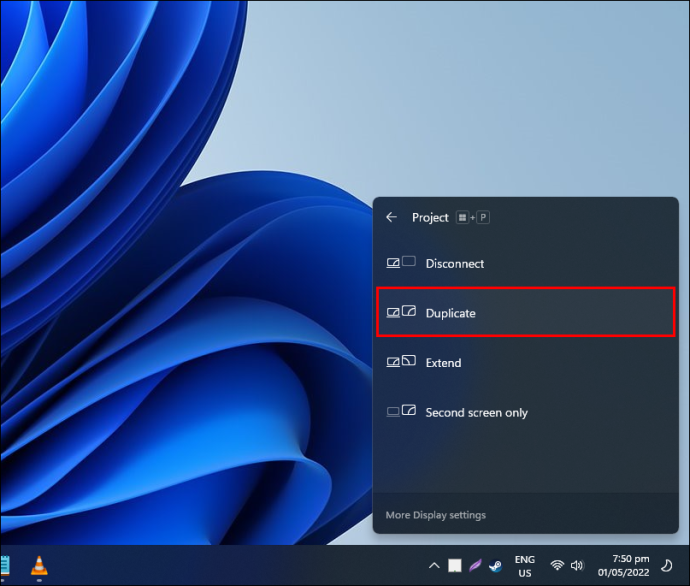
Task: Choose Second screen only mode
Action: point(525,412)
